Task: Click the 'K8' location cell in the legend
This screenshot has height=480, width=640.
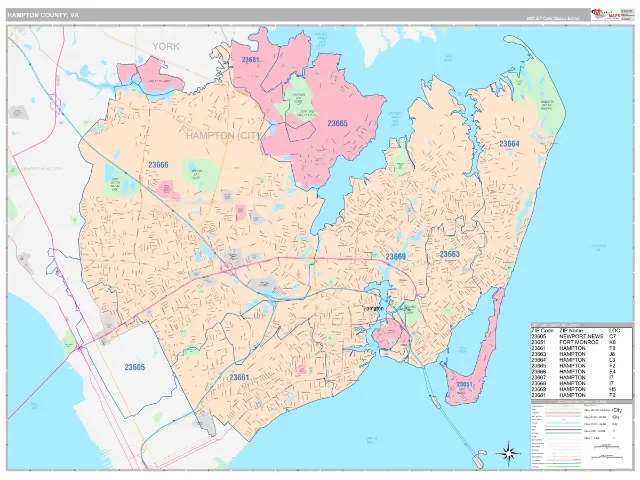Action: [613, 342]
